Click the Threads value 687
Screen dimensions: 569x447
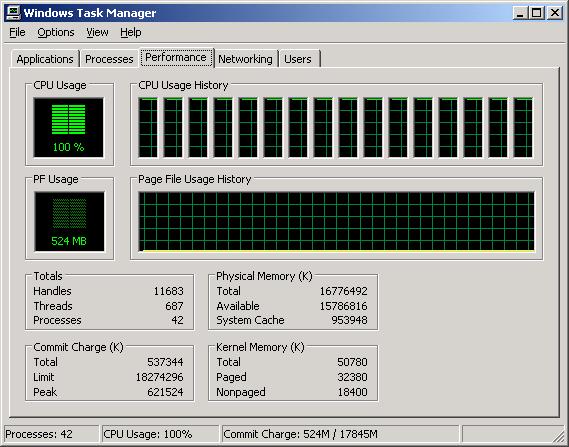click(x=174, y=306)
